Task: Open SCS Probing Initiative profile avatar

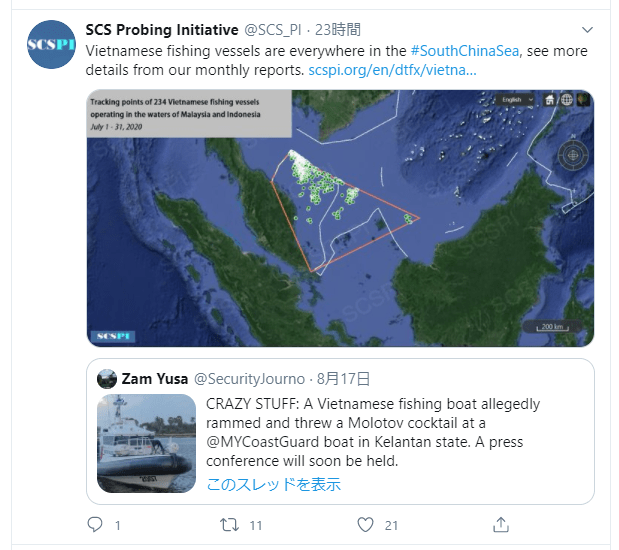Action: pyautogui.click(x=52, y=45)
